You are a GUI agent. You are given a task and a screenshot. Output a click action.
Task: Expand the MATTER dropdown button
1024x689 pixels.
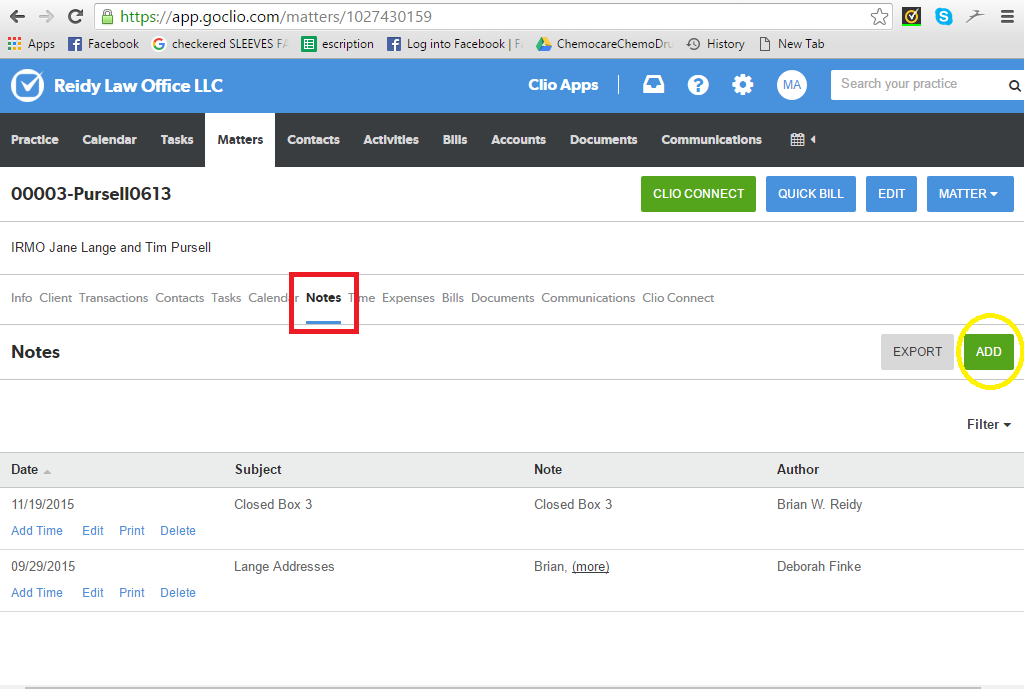pos(970,194)
